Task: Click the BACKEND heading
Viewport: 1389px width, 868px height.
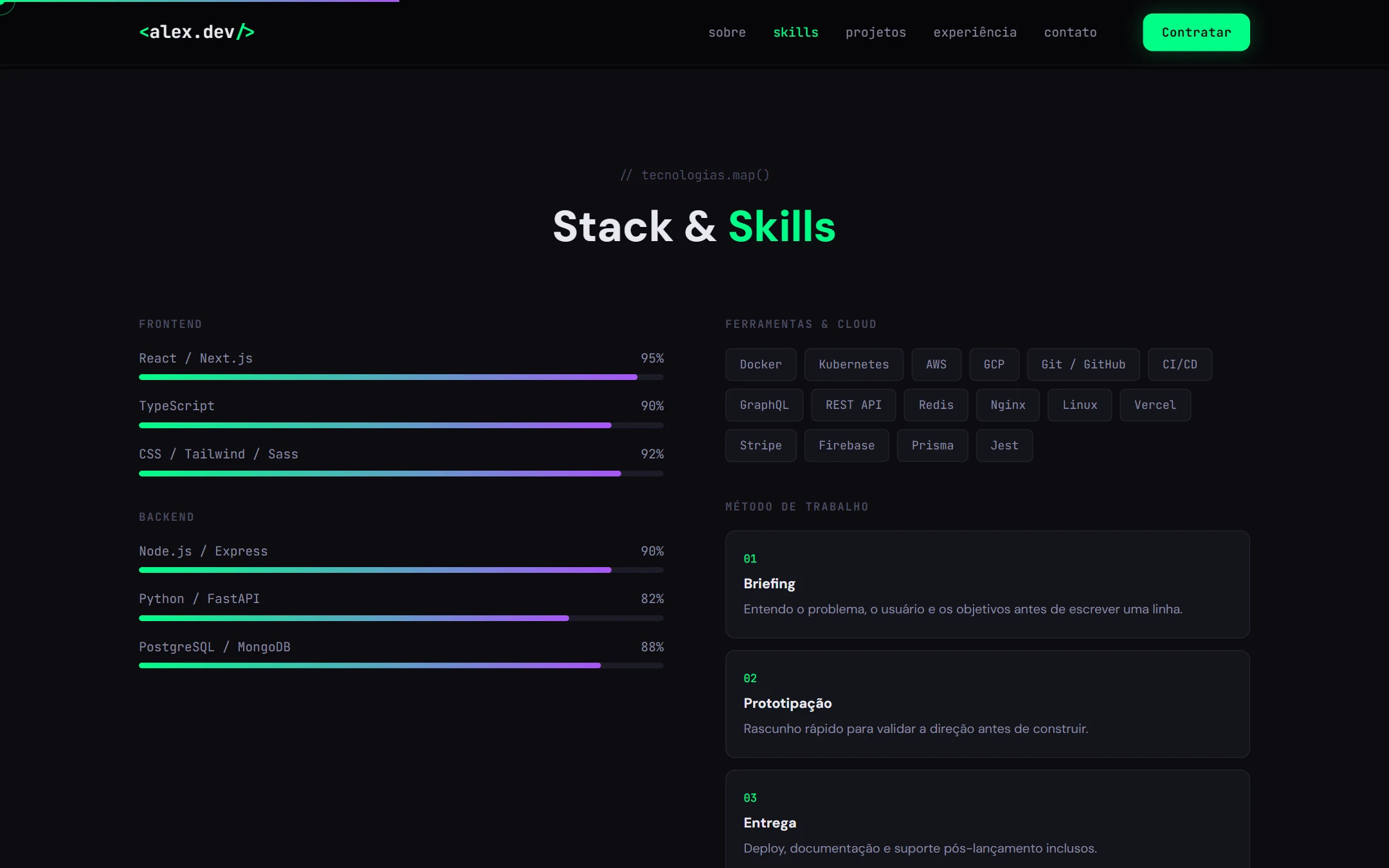Action: (x=167, y=517)
